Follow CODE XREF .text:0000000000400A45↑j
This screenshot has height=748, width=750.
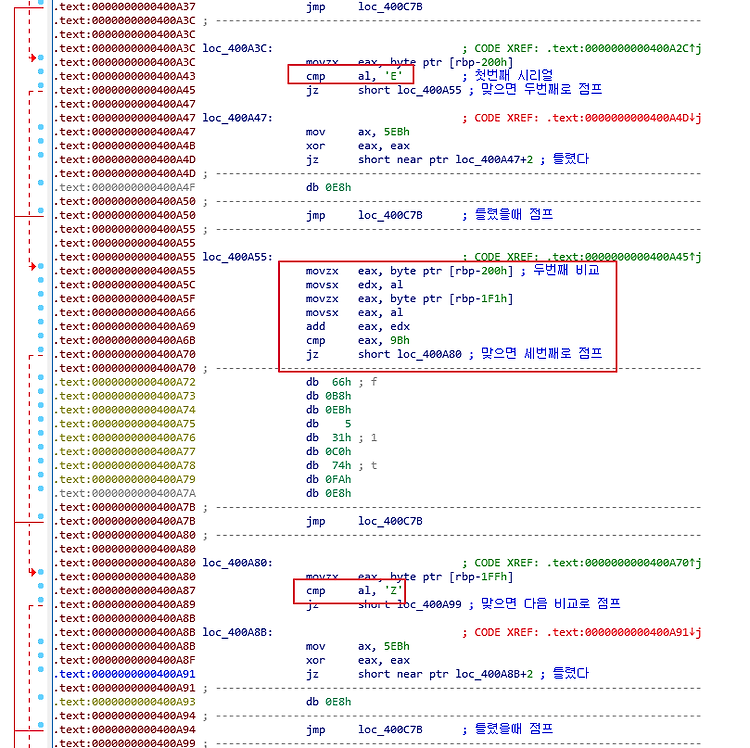tap(587, 257)
